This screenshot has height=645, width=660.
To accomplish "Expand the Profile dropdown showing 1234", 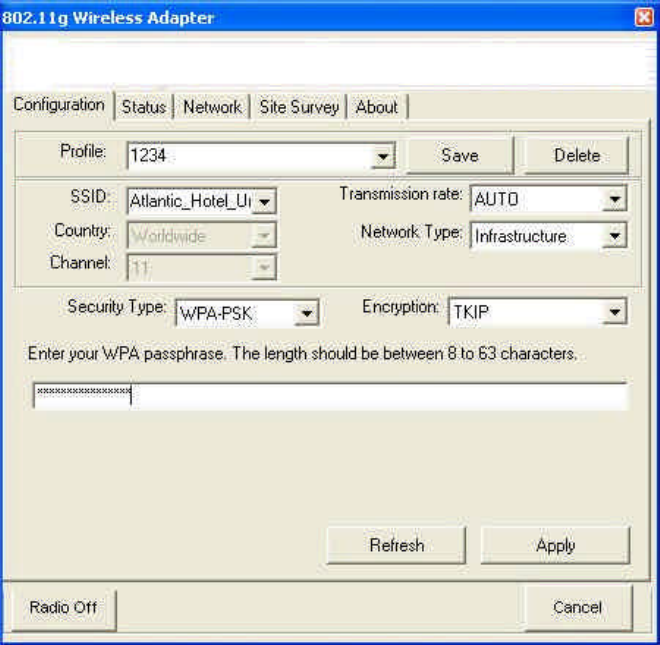I will click(x=383, y=157).
